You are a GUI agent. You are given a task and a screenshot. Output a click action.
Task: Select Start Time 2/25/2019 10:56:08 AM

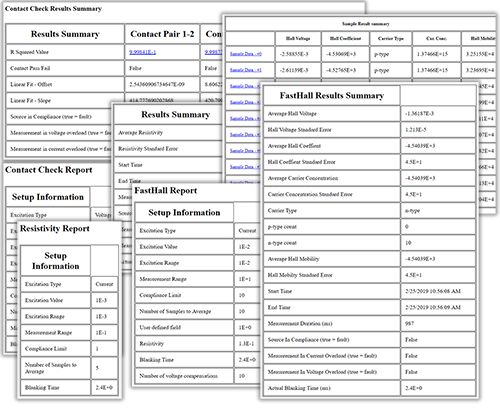433,291
